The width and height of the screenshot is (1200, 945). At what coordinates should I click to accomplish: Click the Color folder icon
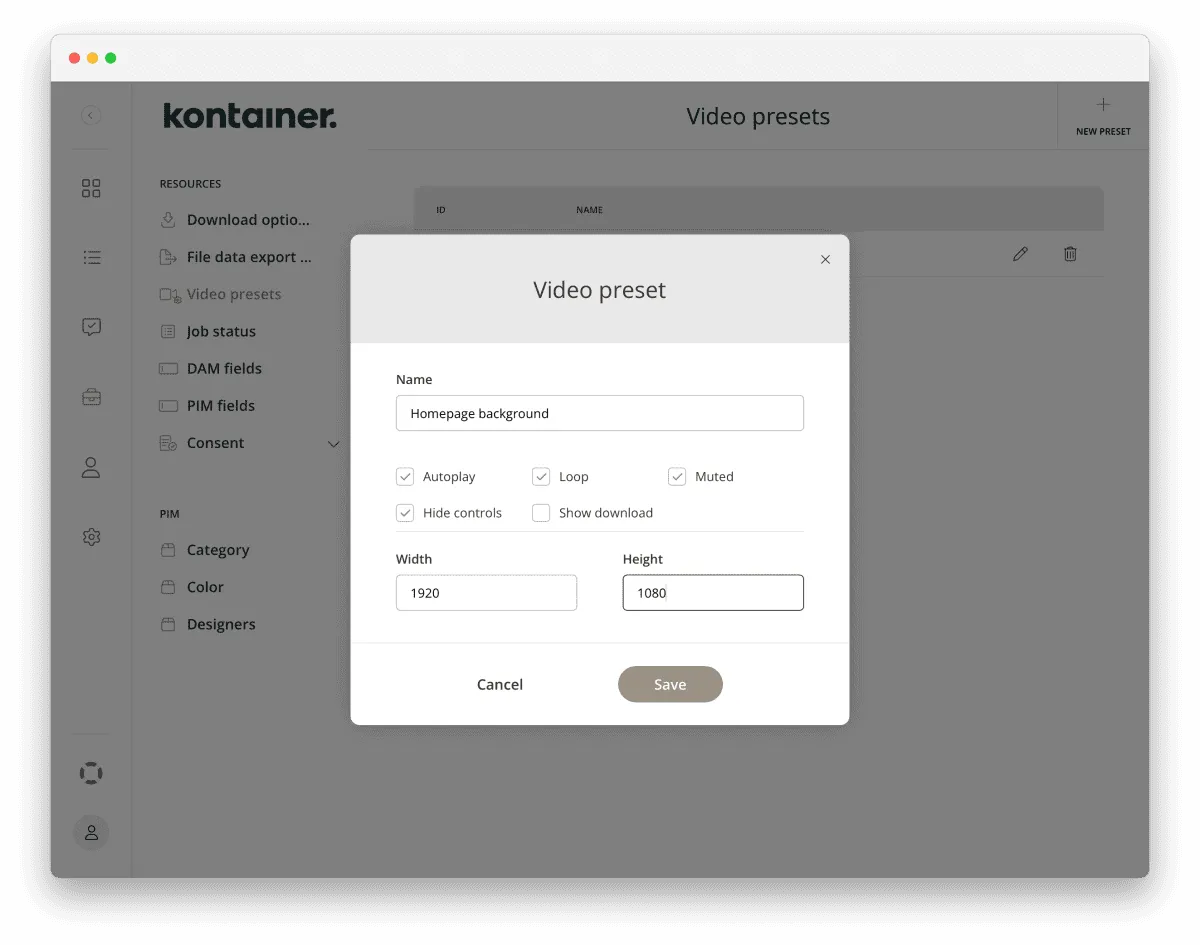coord(168,587)
